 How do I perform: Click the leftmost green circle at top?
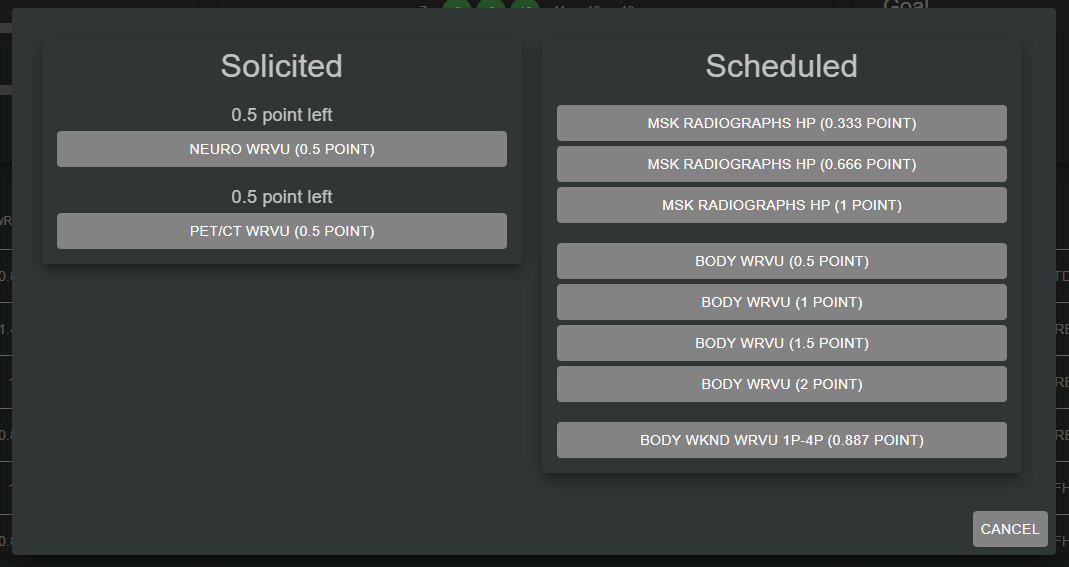[x=457, y=5]
